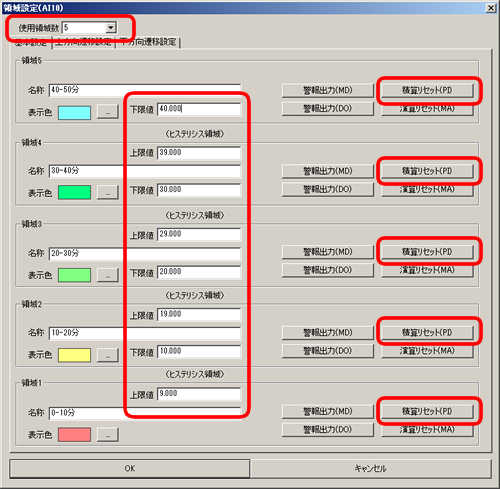500x489 pixels.
Task: Click the キャンセル button
Action: 371,469
